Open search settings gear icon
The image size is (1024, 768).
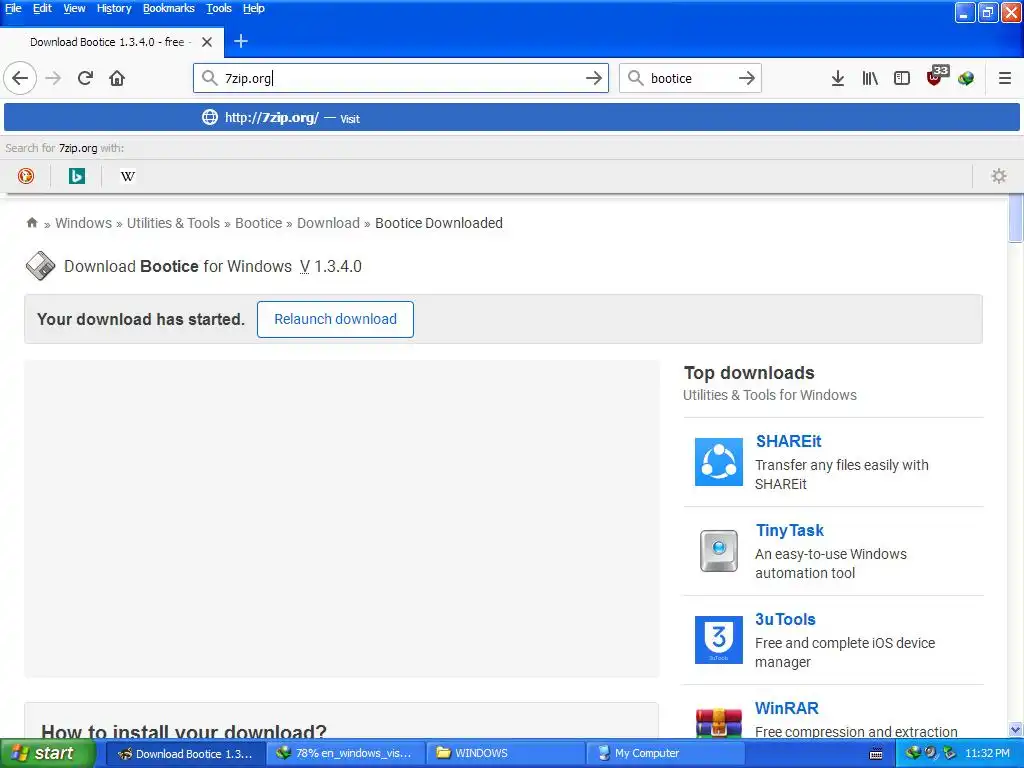[x=999, y=176]
